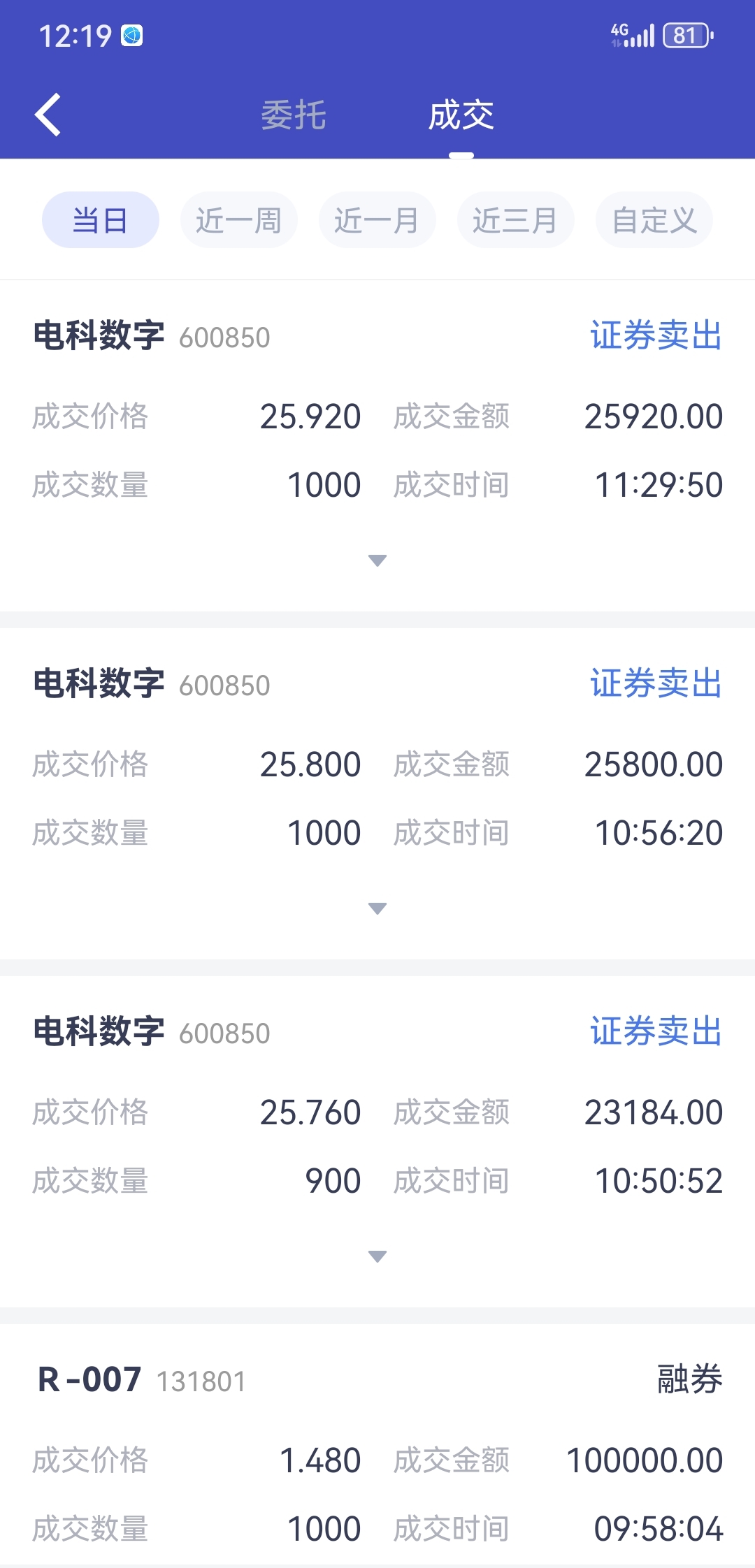The height and width of the screenshot is (1568, 755).
Task: Open 电科数字 trade priced at 25.920
Action: [377, 446]
